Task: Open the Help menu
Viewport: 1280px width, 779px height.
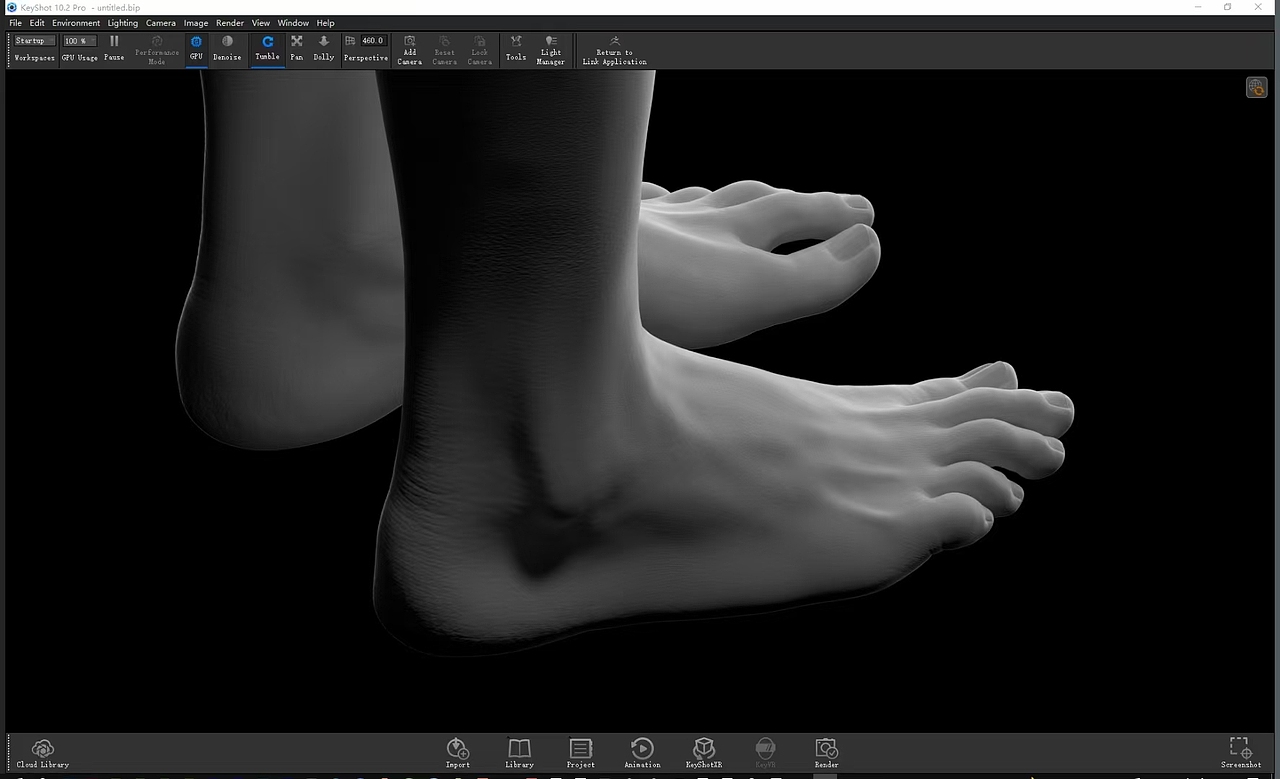Action: 326,23
